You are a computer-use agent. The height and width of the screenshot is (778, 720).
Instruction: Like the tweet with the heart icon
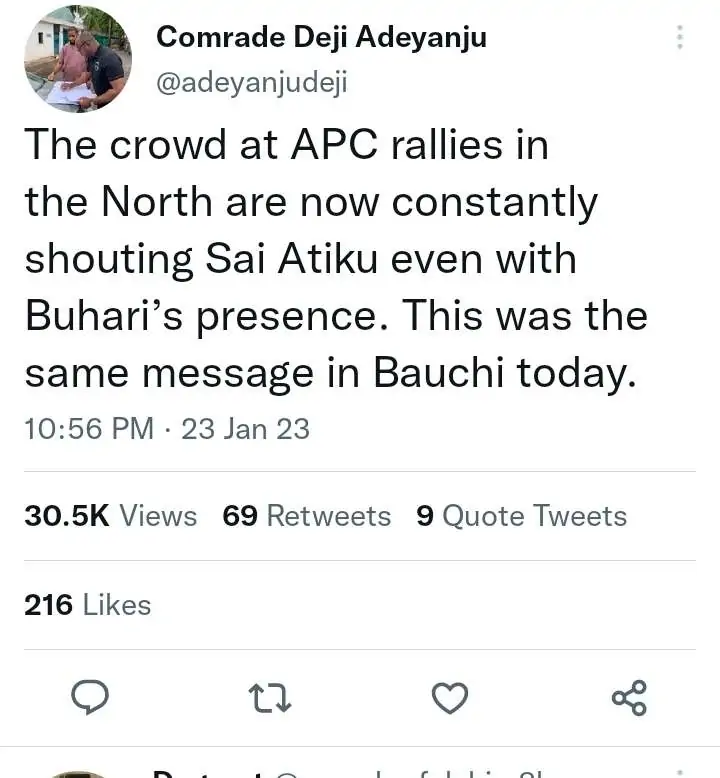[450, 696]
